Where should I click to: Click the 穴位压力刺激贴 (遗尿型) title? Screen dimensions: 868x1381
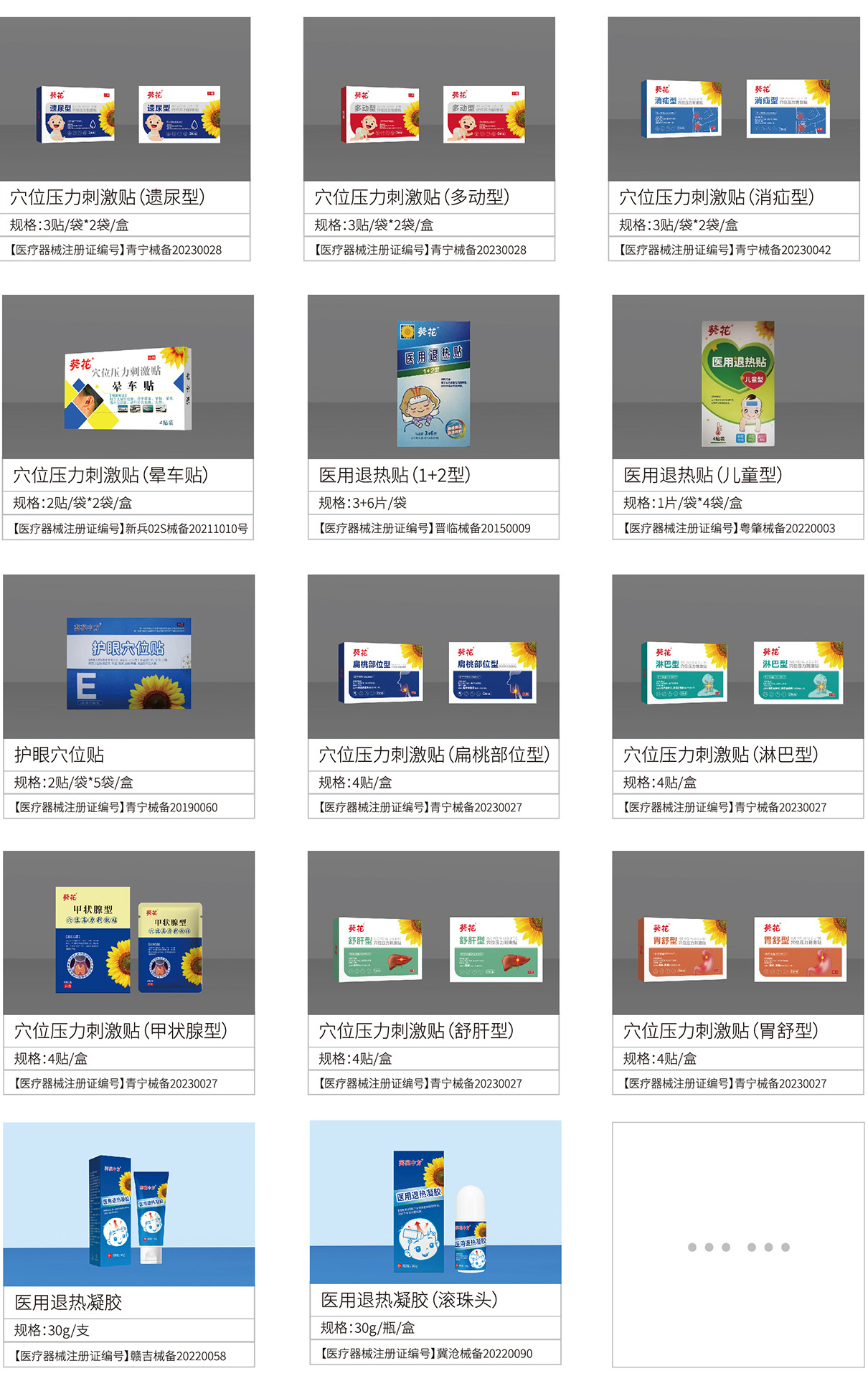point(108,197)
